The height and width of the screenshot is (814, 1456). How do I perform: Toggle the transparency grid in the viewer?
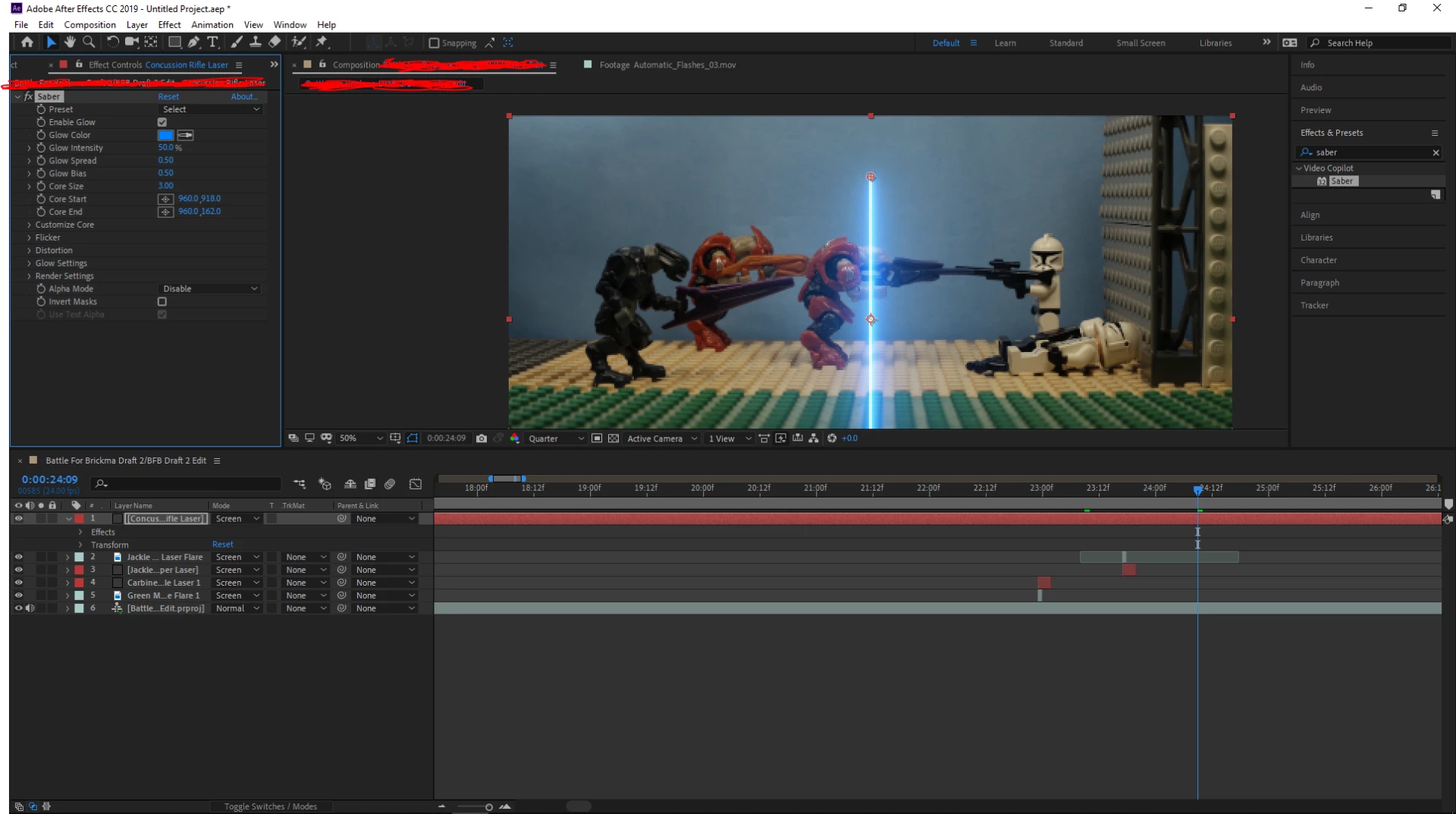point(613,438)
